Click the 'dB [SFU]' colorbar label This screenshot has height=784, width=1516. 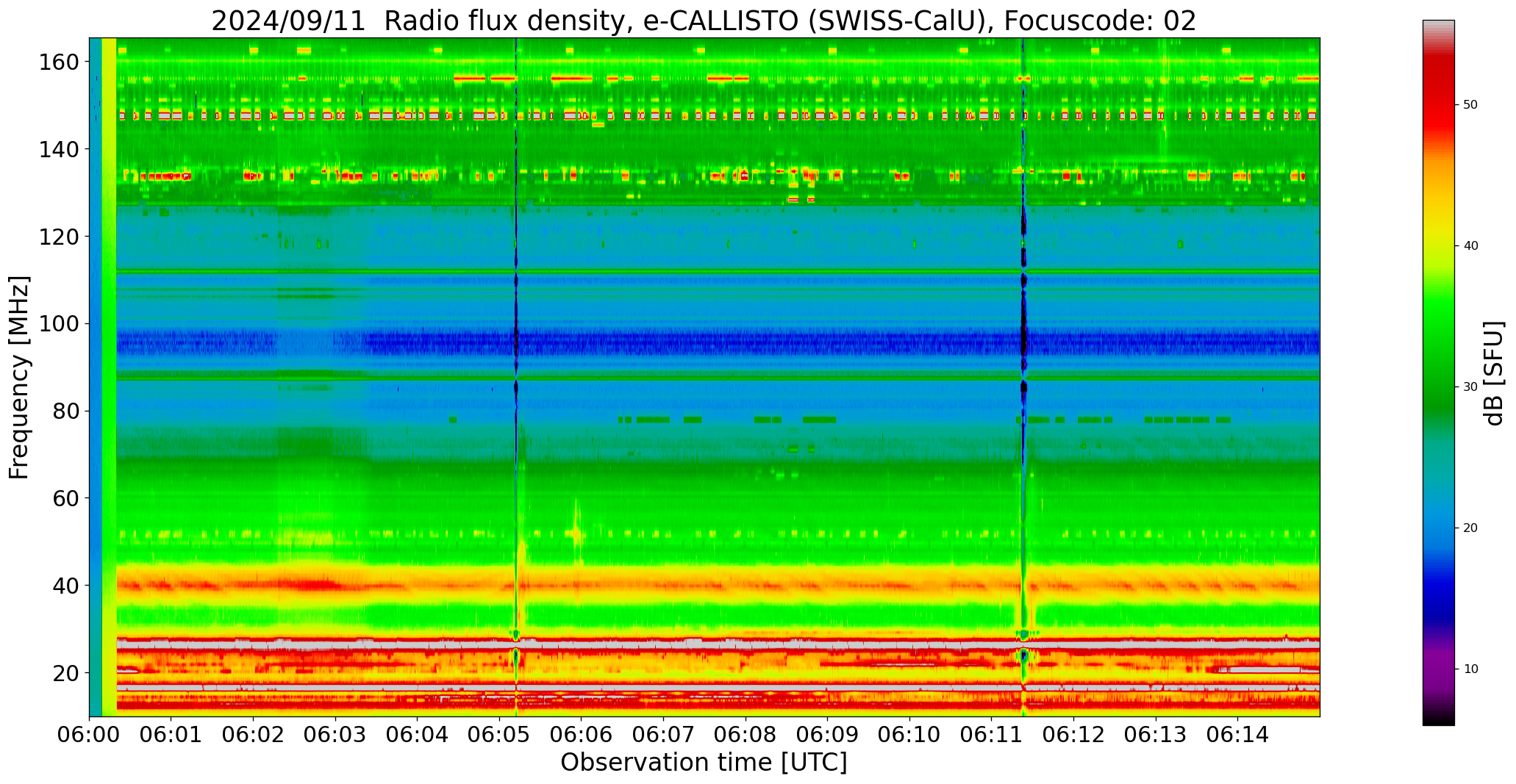click(x=1494, y=373)
